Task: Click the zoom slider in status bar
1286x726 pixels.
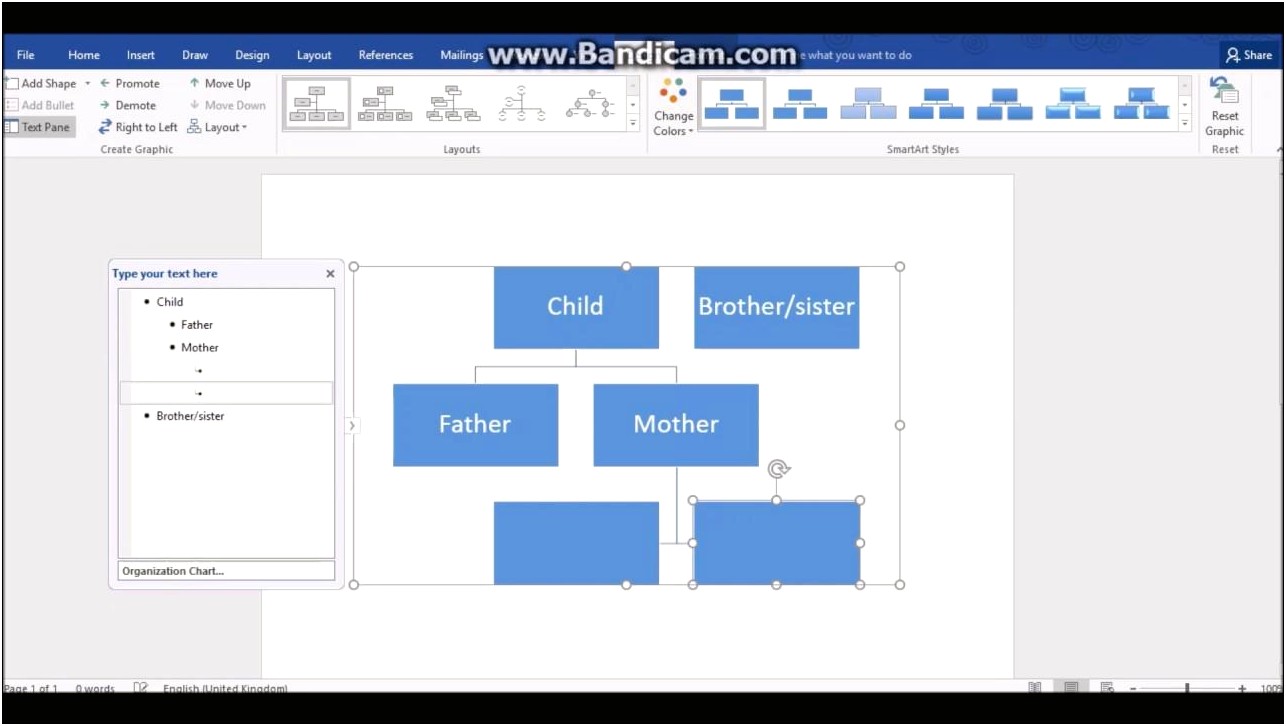Action: [1188, 688]
